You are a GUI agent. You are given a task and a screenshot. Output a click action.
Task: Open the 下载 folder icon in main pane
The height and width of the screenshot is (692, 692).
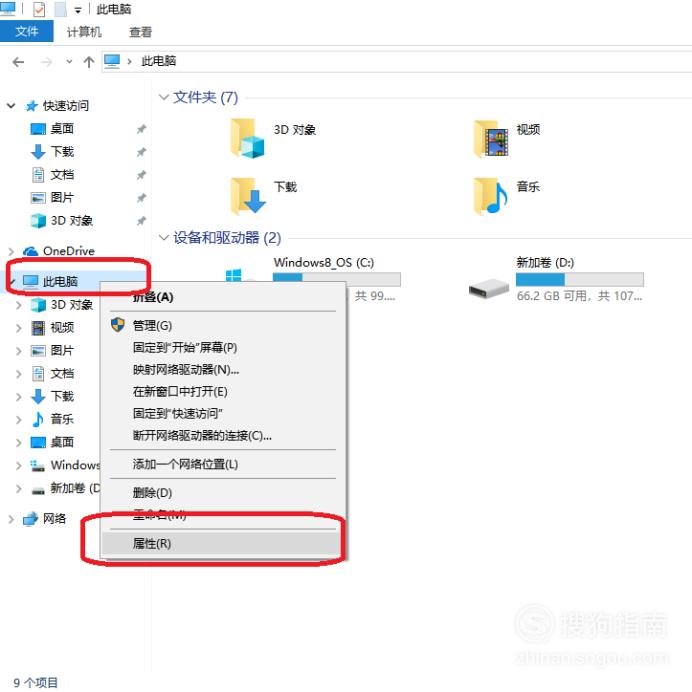[247, 196]
